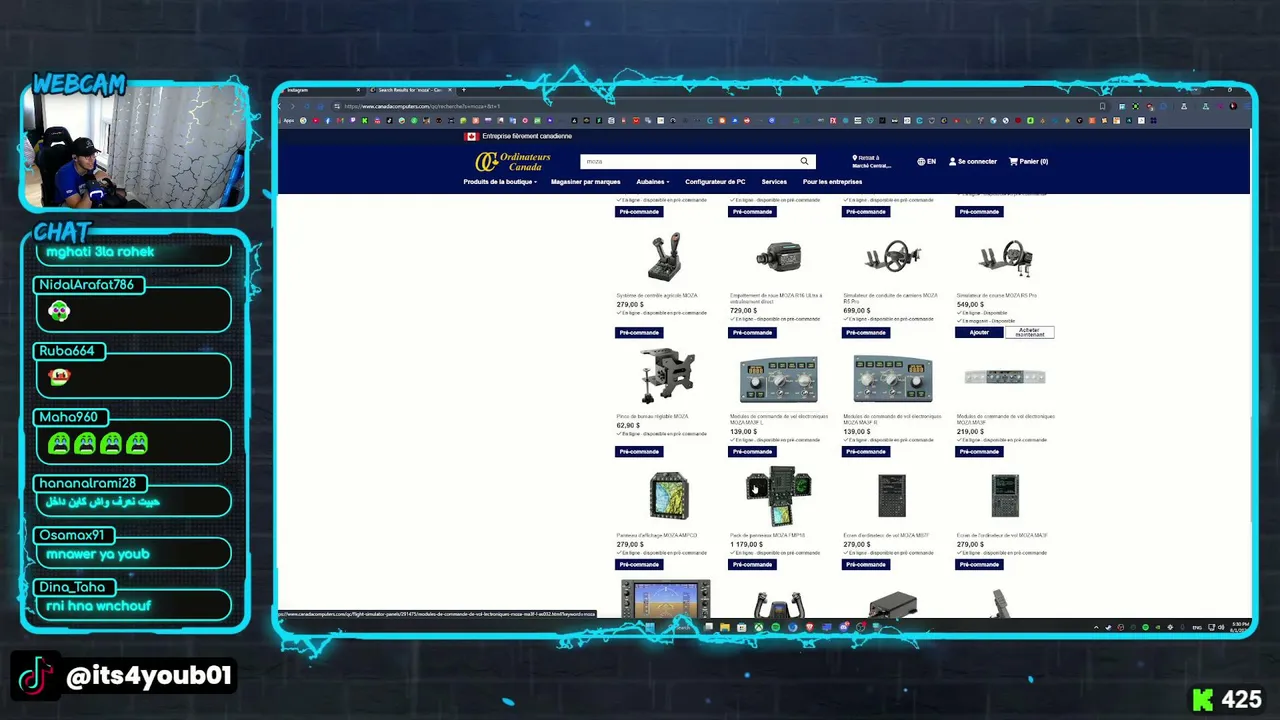This screenshot has width=1280, height=720.
Task: Open Magasiner par marques menu item
Action: pos(586,182)
